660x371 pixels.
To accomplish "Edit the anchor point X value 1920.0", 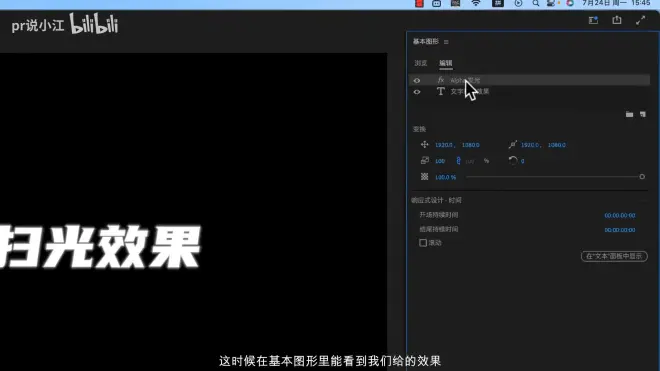I will pyautogui.click(x=530, y=145).
